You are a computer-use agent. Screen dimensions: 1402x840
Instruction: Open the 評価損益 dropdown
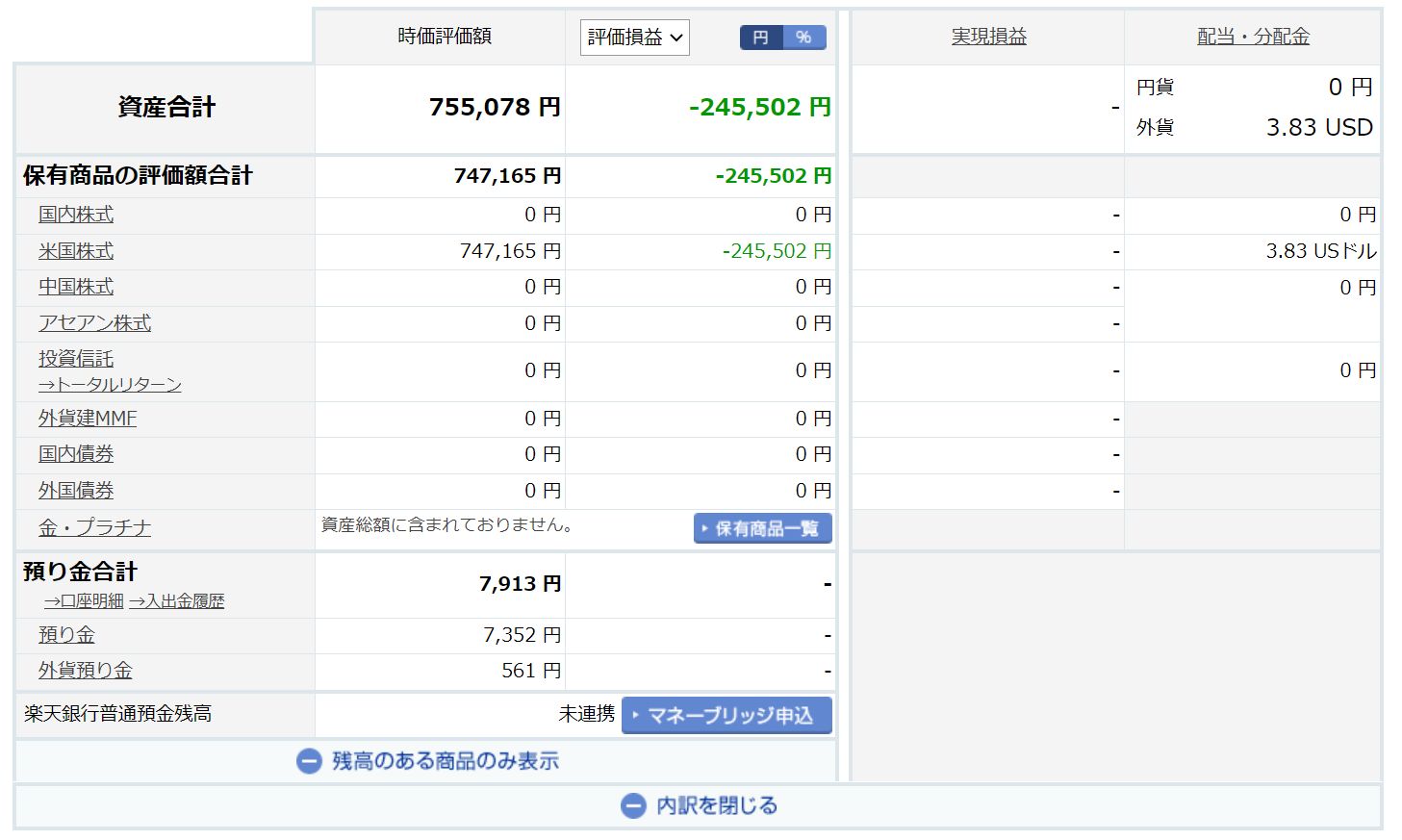point(634,38)
